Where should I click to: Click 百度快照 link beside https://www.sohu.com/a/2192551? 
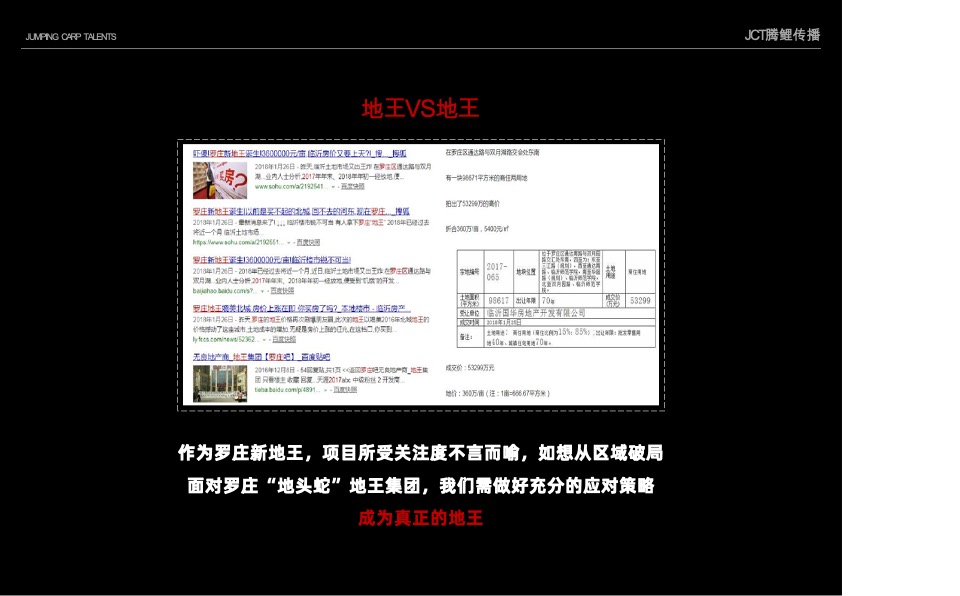(x=308, y=242)
